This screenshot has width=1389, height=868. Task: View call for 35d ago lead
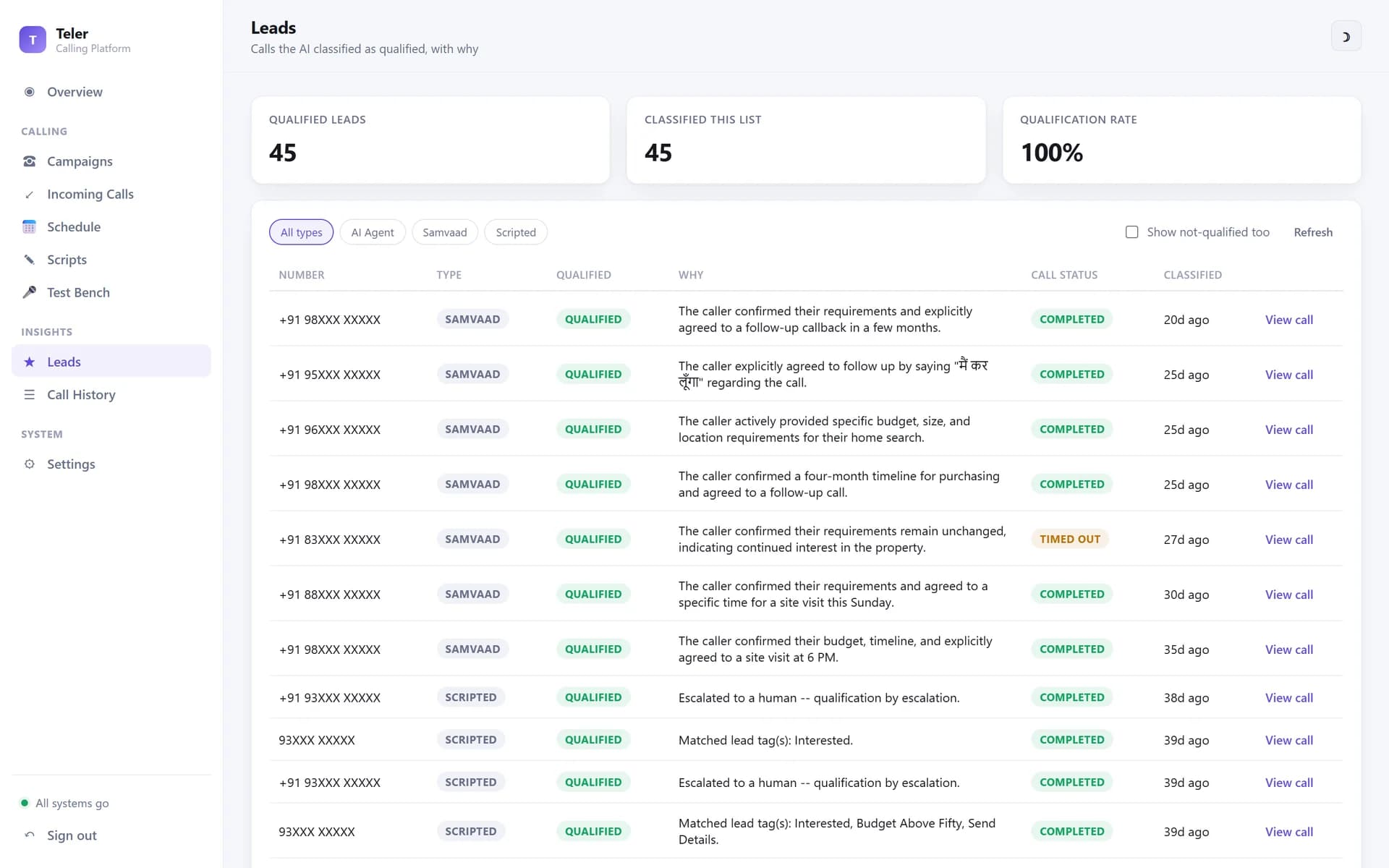(1288, 650)
